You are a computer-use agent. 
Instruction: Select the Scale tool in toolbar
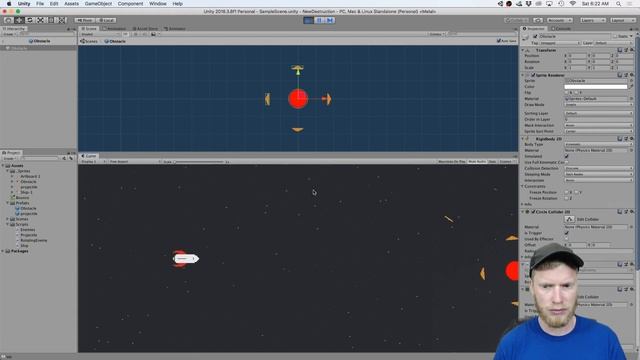click(x=40, y=20)
